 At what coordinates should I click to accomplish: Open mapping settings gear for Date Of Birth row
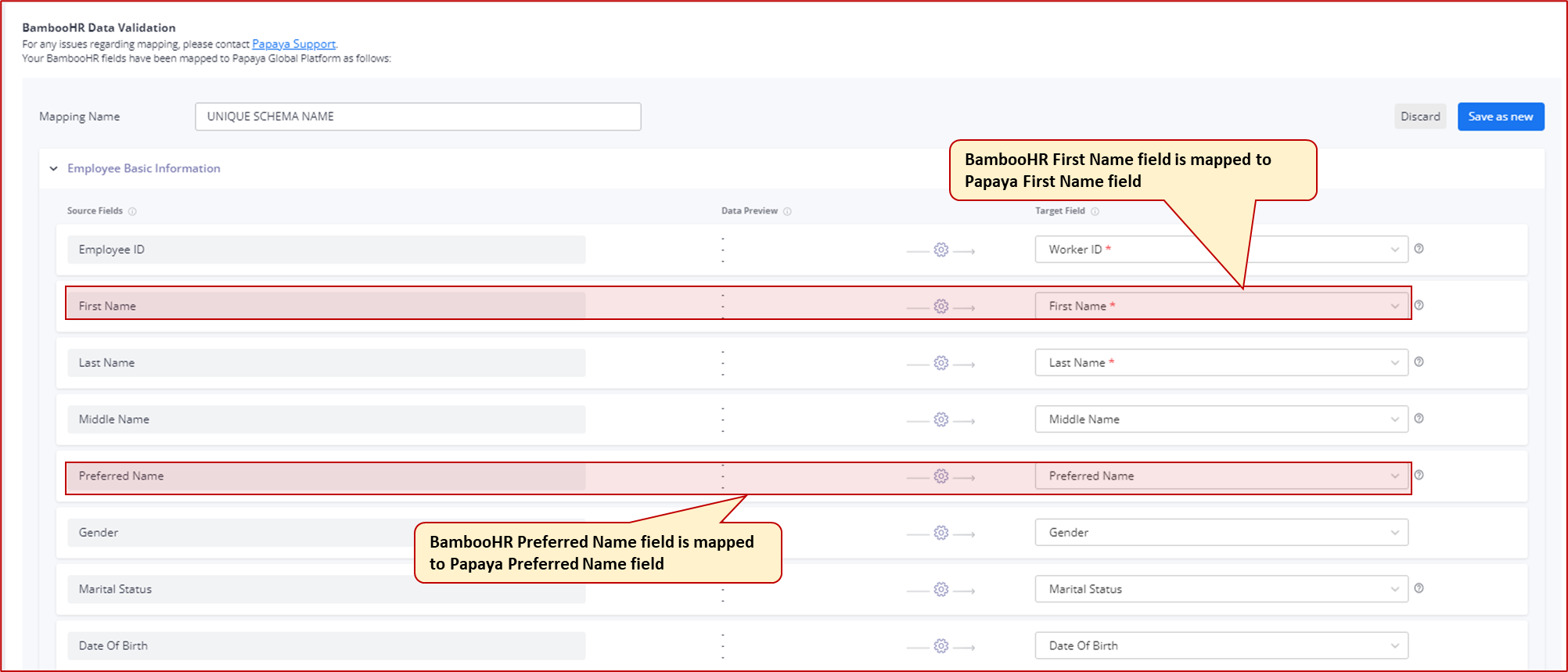(941, 646)
